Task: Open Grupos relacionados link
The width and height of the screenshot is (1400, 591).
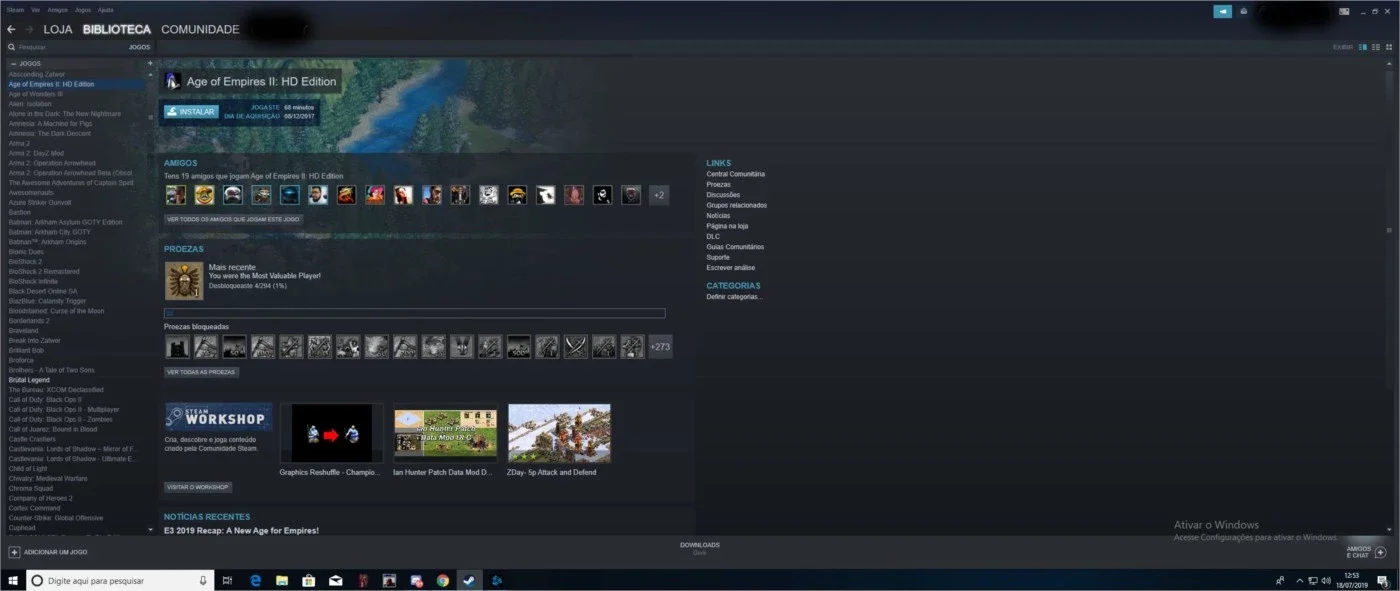Action: 736,205
